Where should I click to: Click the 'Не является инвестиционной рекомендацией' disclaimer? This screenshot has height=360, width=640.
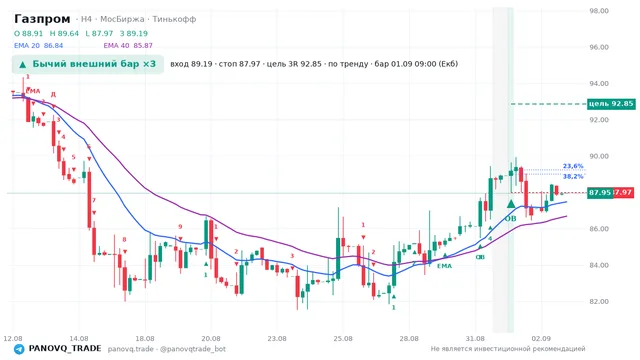click(x=508, y=349)
